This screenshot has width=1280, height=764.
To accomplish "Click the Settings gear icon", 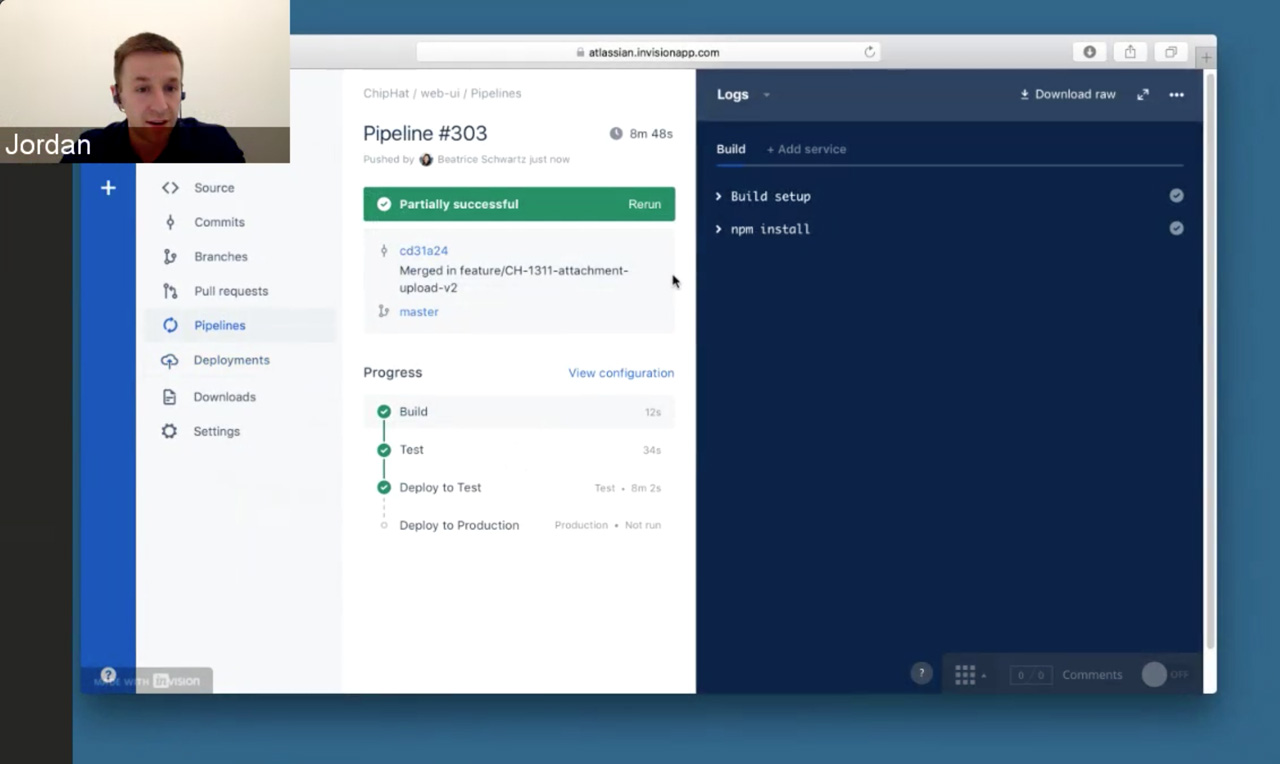I will 170,431.
